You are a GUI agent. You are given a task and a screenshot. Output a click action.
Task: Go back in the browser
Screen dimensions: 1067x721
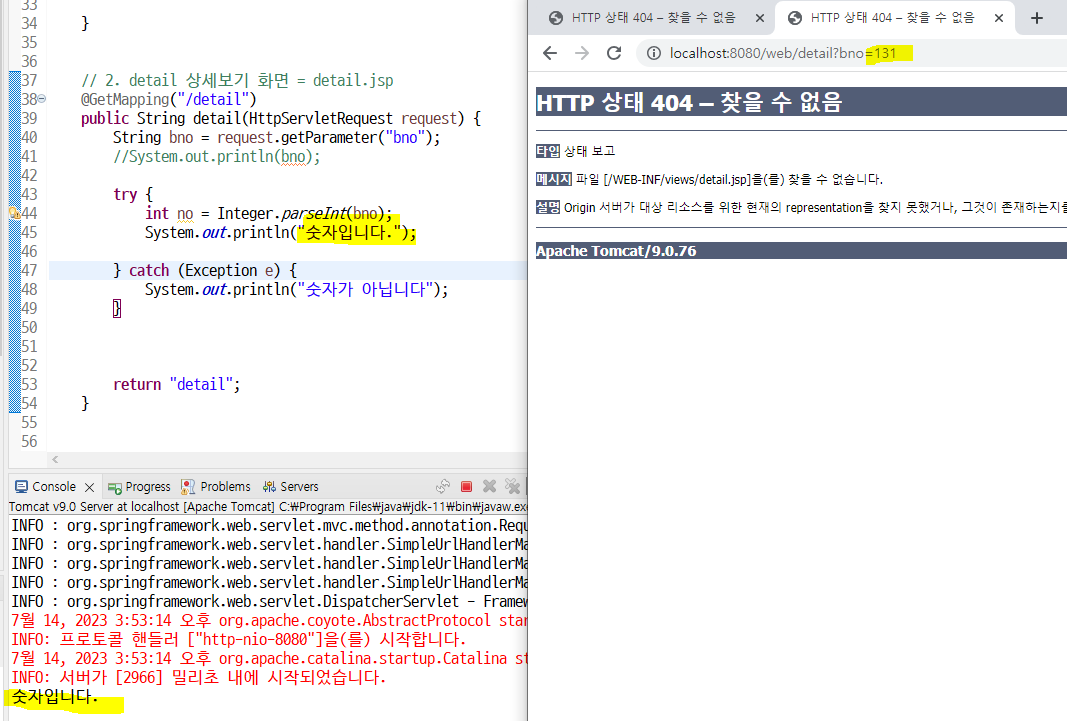pos(550,53)
